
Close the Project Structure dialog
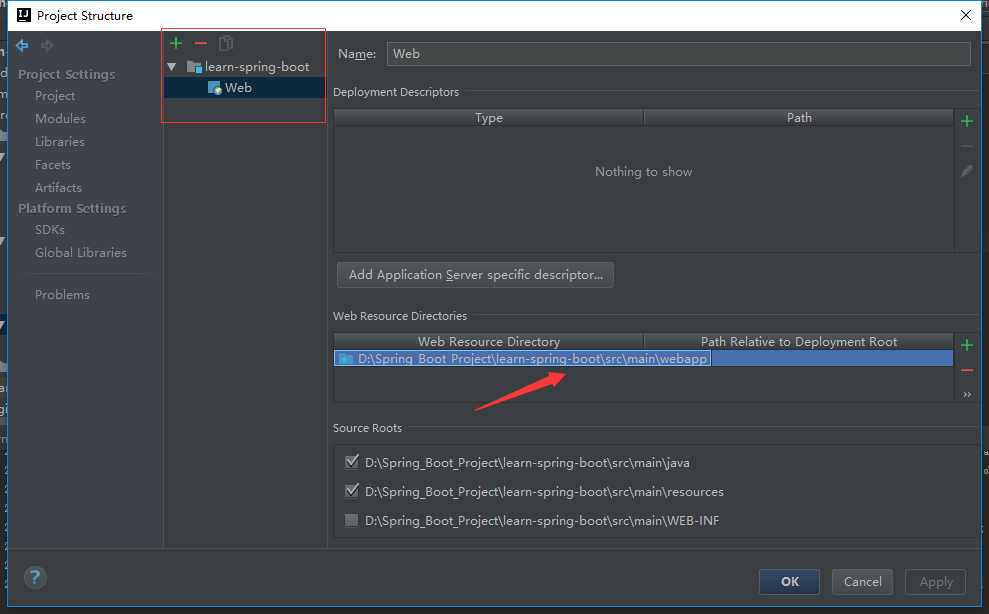click(966, 15)
